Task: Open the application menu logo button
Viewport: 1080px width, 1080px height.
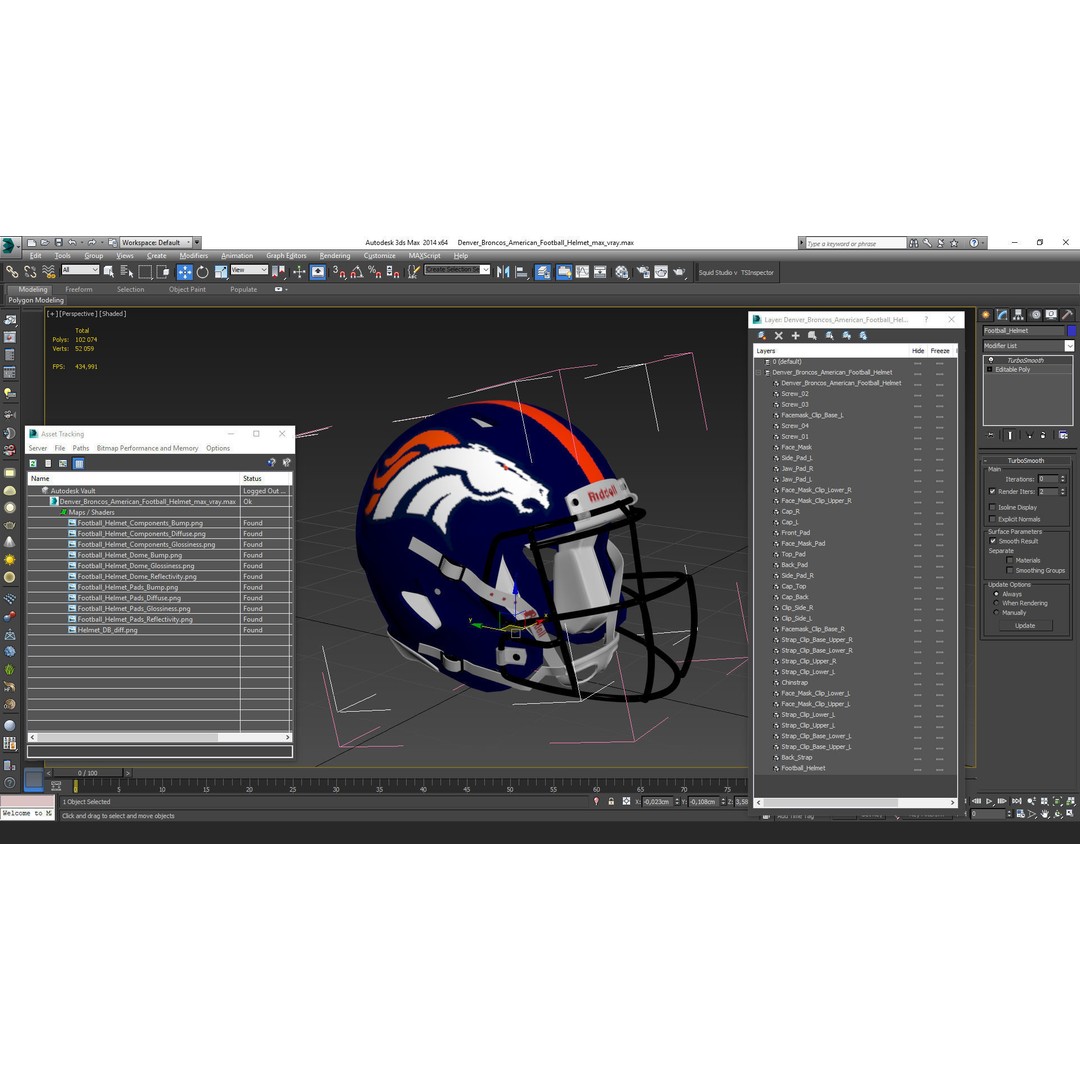Action: click(x=9, y=245)
